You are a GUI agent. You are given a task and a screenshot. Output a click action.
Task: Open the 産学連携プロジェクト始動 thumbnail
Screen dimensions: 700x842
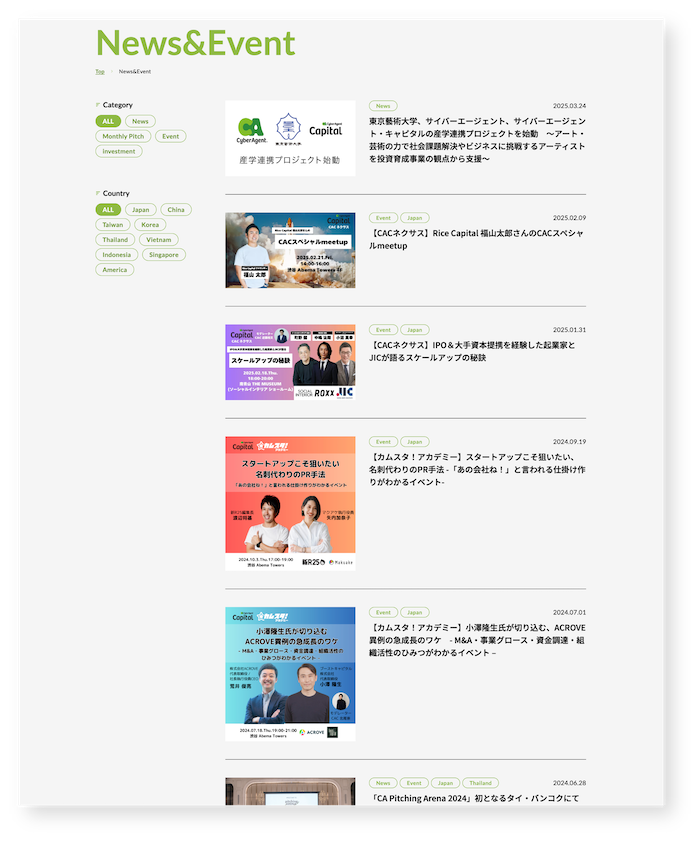click(290, 139)
